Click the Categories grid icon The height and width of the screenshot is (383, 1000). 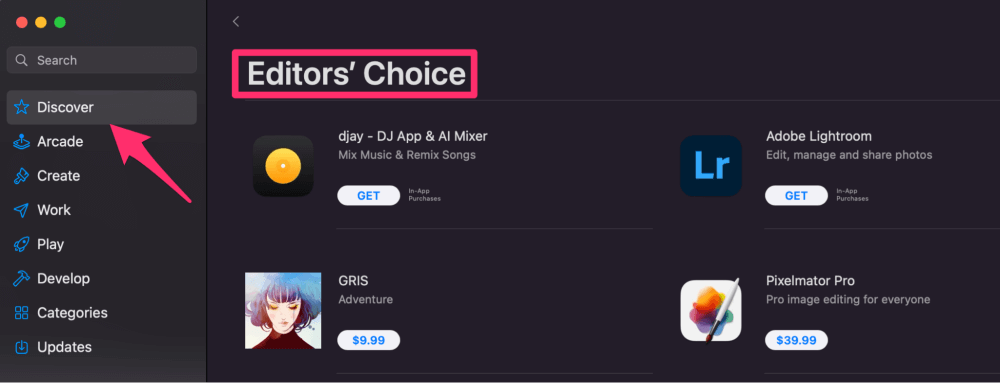(22, 313)
